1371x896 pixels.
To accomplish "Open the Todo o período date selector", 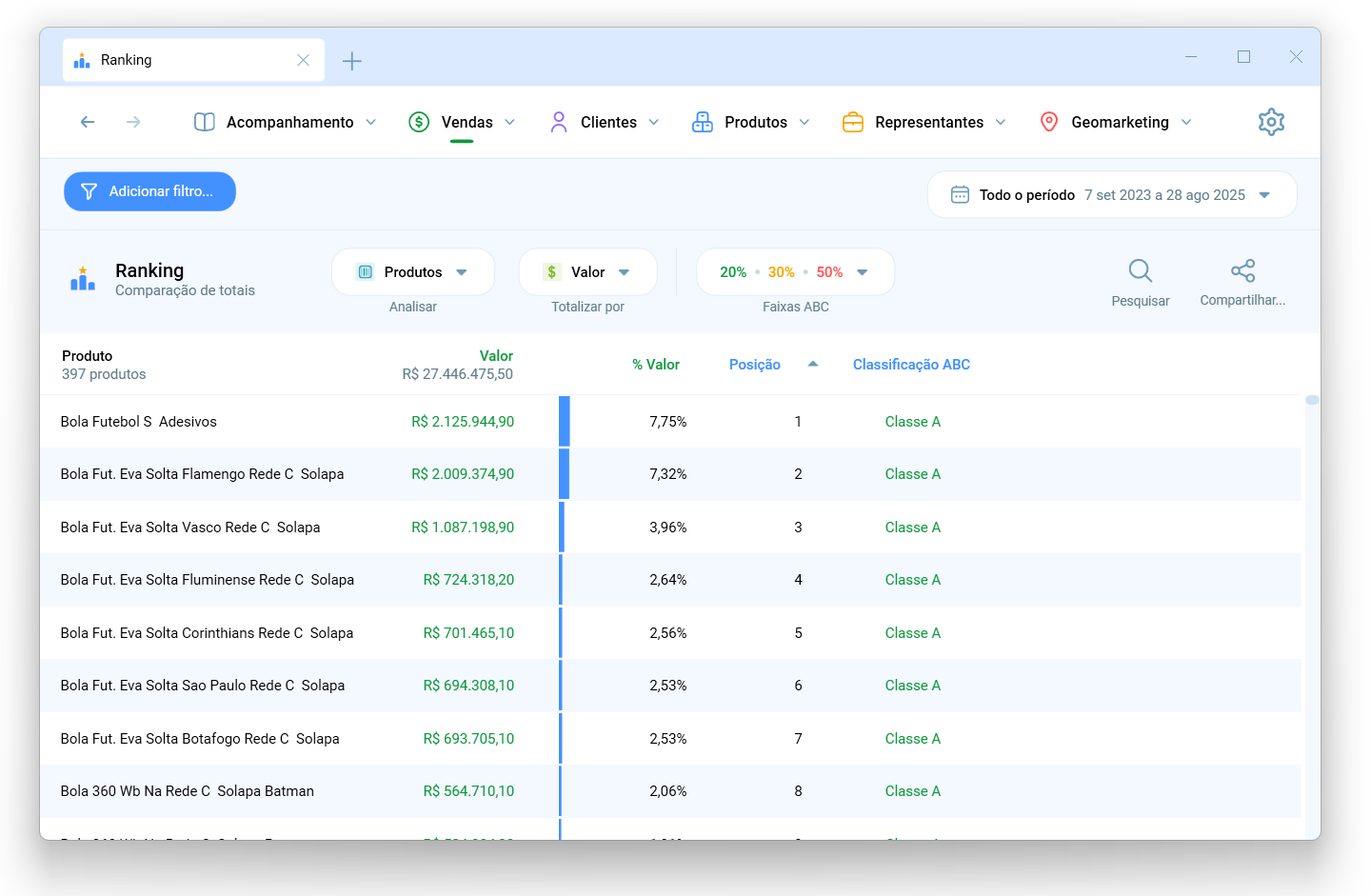I will (x=1112, y=195).
